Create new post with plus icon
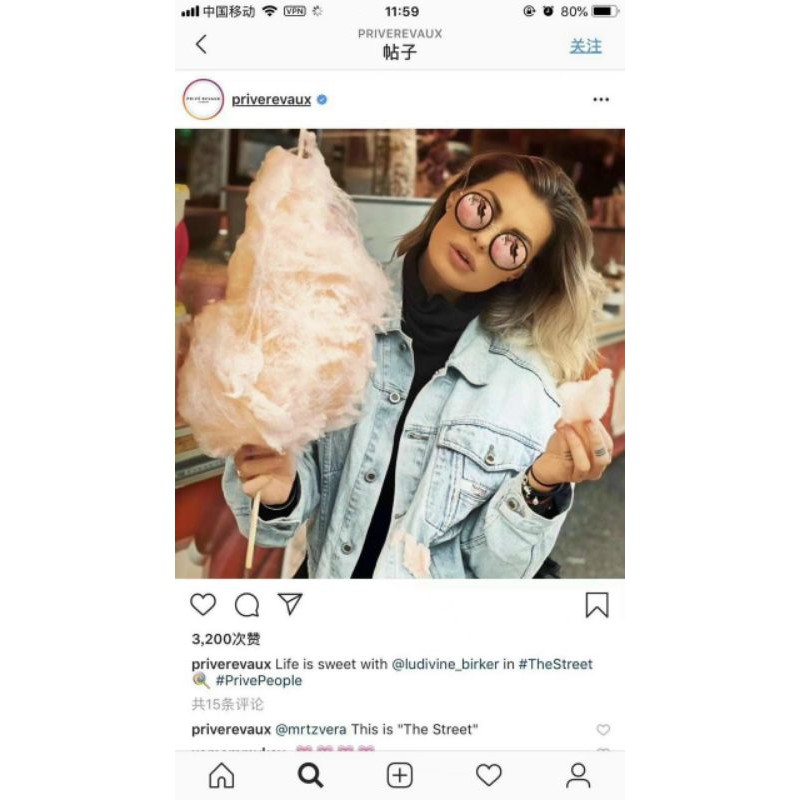This screenshot has height=800, width=800. click(x=399, y=776)
